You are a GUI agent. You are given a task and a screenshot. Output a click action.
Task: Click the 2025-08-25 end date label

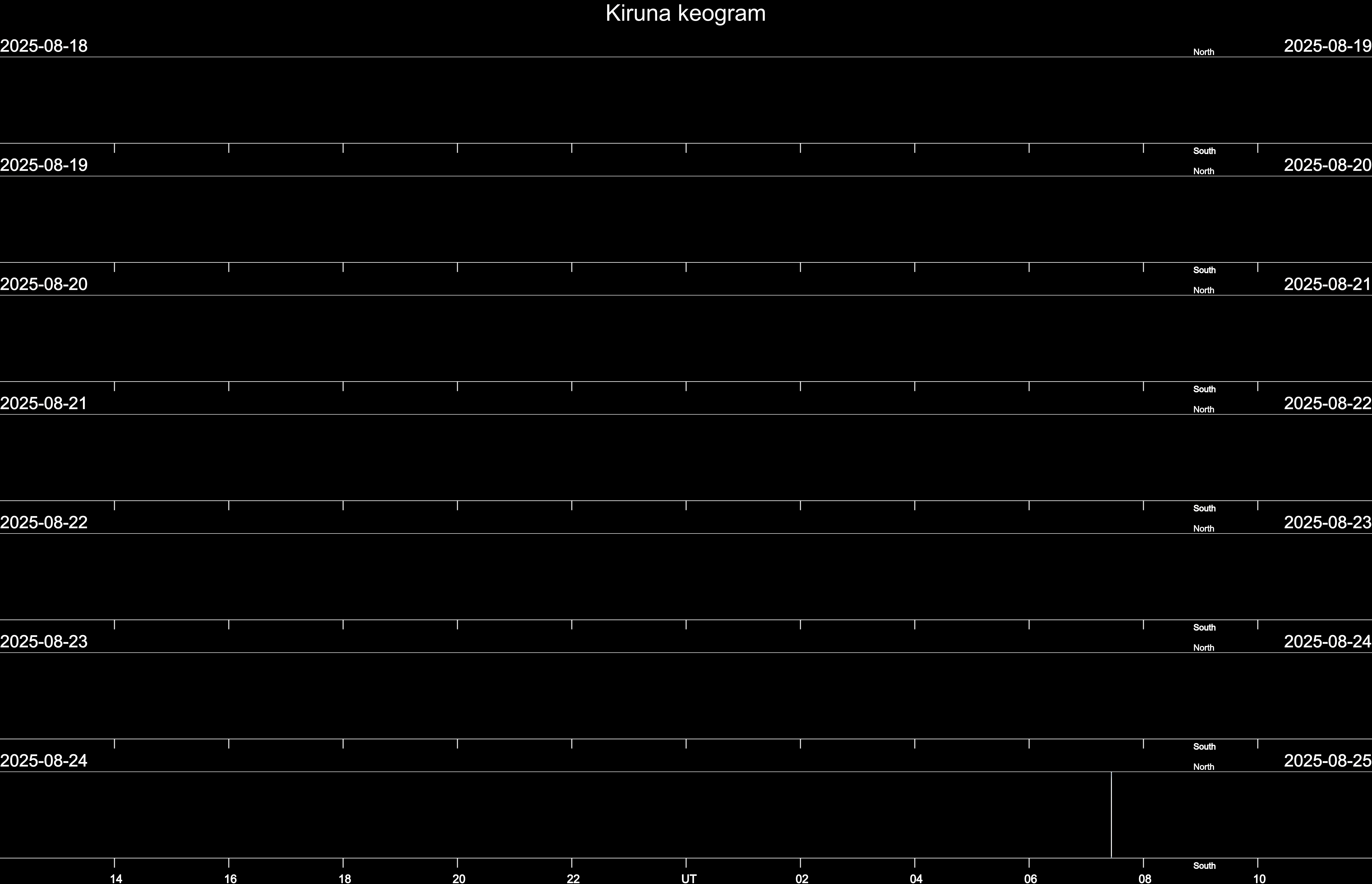[1328, 761]
